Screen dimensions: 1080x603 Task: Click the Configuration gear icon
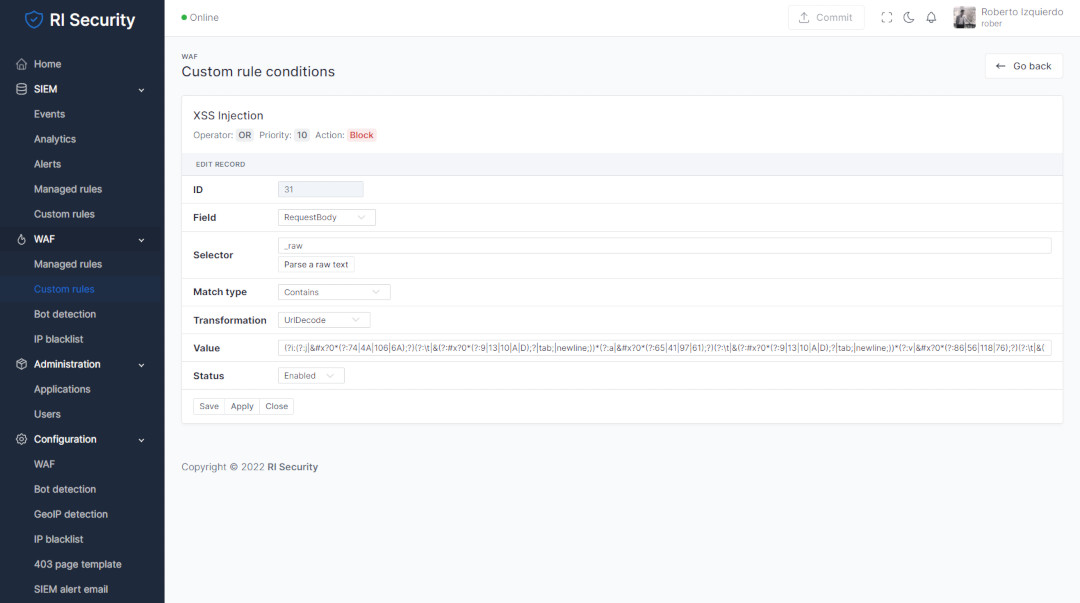point(21,439)
